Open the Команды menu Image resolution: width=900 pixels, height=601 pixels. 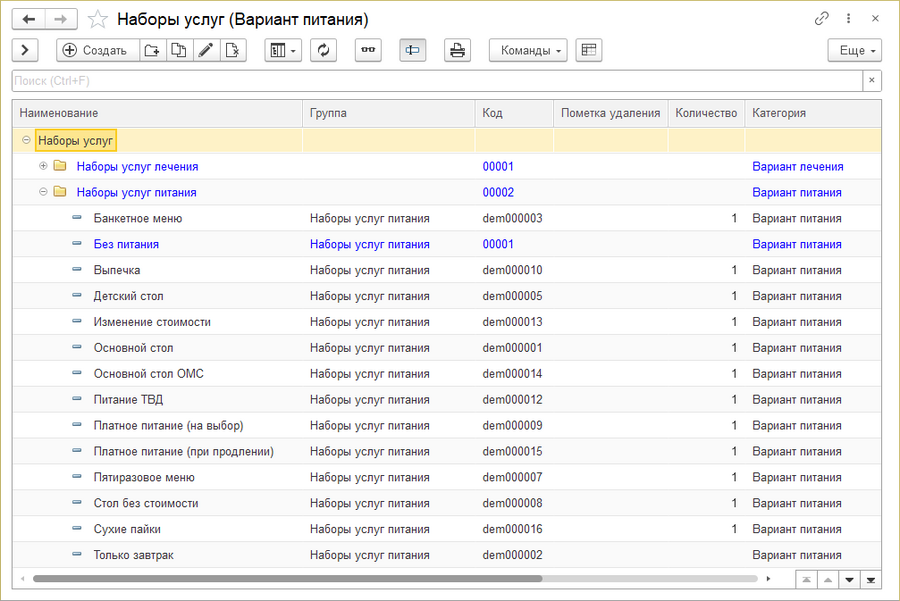click(527, 51)
